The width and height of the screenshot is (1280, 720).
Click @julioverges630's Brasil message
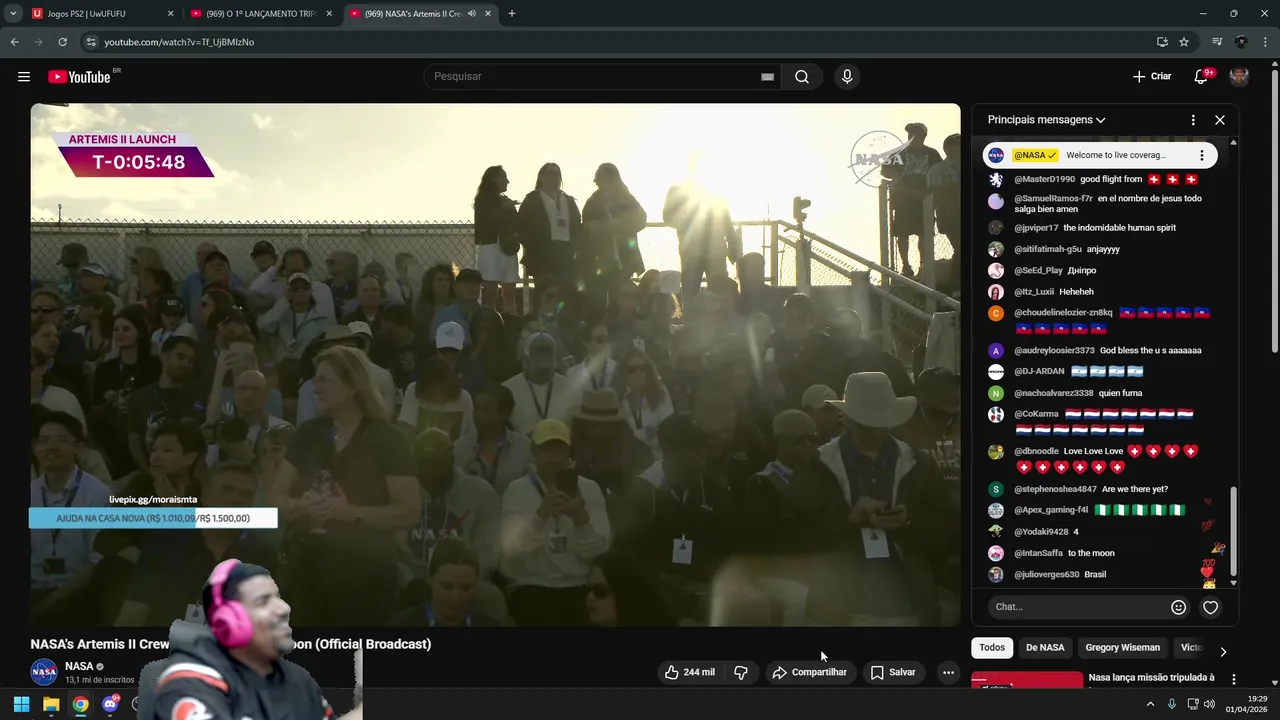click(1060, 575)
